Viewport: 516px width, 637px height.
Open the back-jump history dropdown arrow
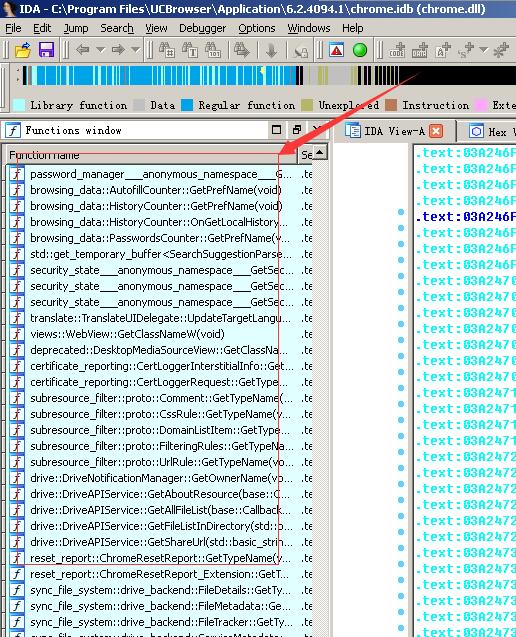tap(100, 50)
